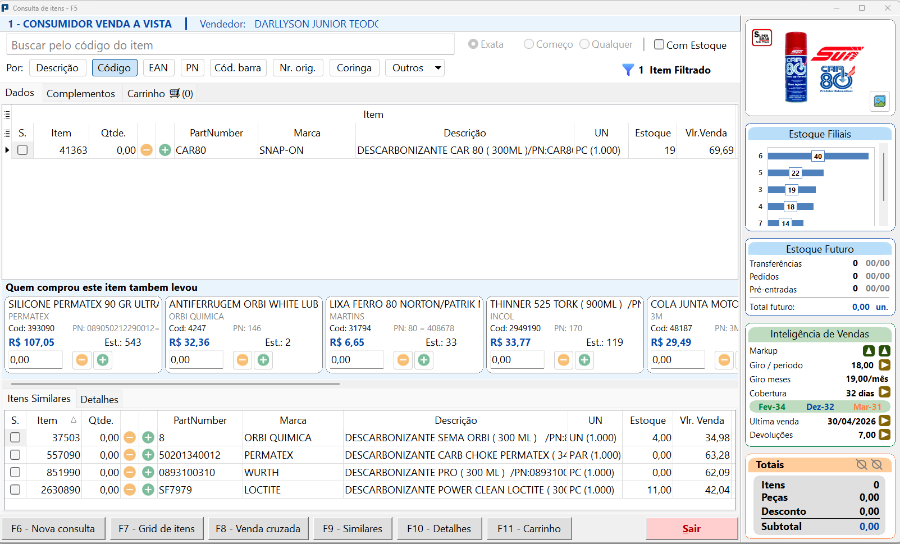Check the box for similar item 37503
The image size is (900, 544).
point(15,437)
